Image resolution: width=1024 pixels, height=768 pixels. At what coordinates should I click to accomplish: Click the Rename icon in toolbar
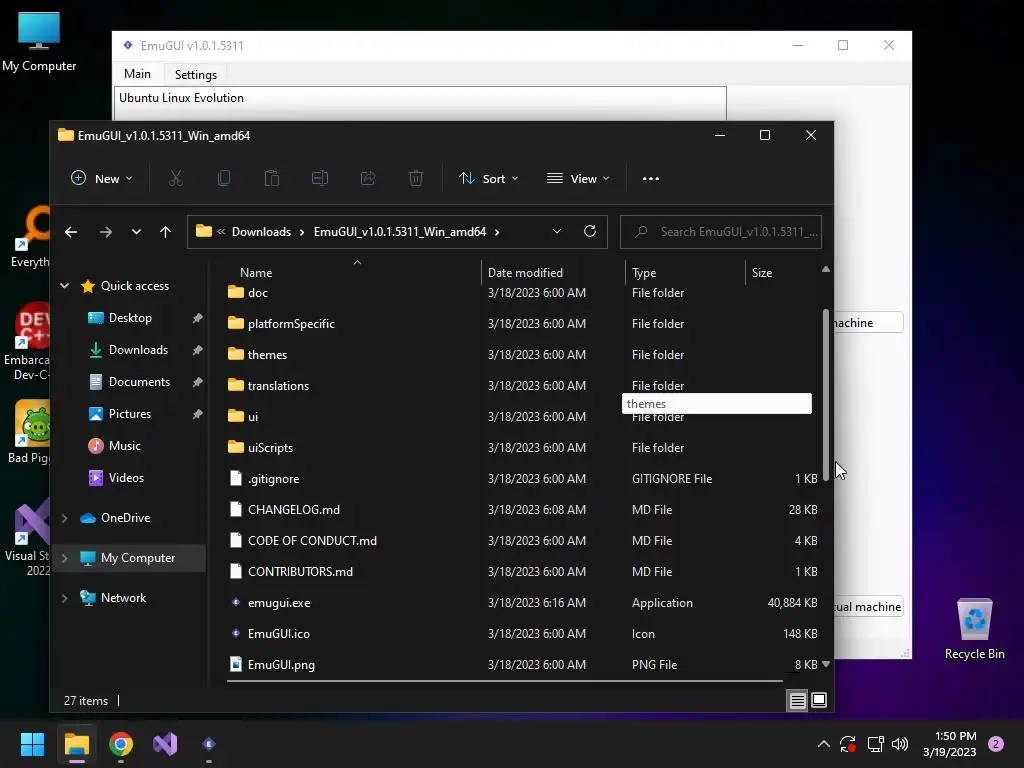click(320, 178)
